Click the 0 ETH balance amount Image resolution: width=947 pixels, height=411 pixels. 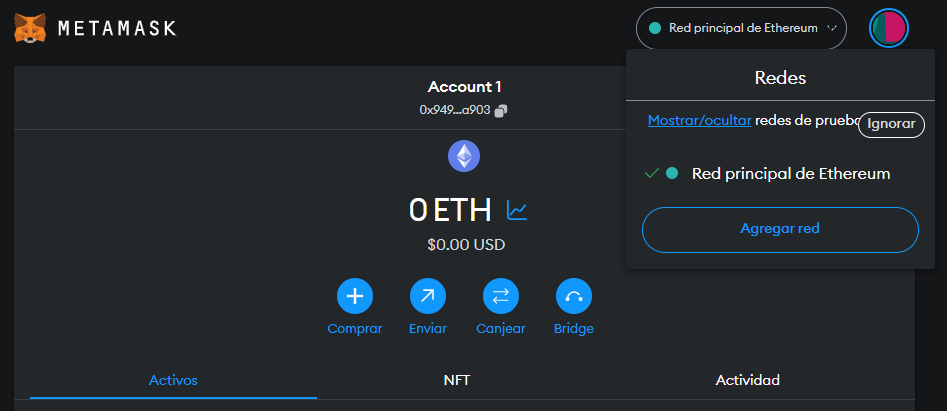(450, 210)
